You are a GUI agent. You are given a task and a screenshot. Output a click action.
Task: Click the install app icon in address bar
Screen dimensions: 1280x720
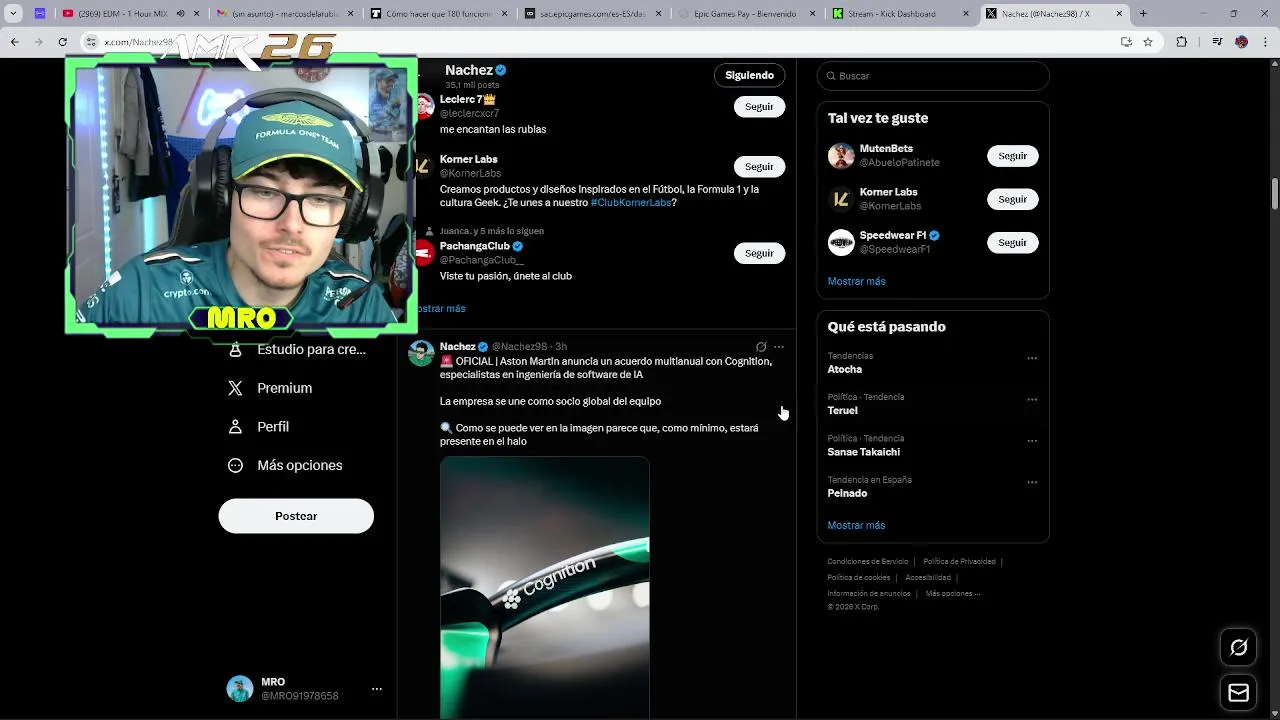pos(1126,42)
